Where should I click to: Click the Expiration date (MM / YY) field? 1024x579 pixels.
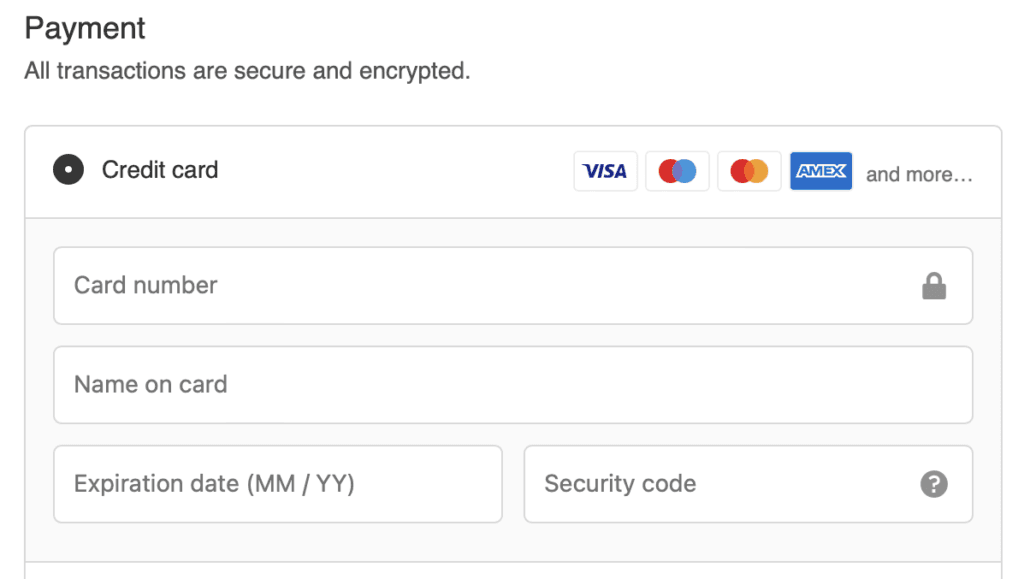pos(278,484)
